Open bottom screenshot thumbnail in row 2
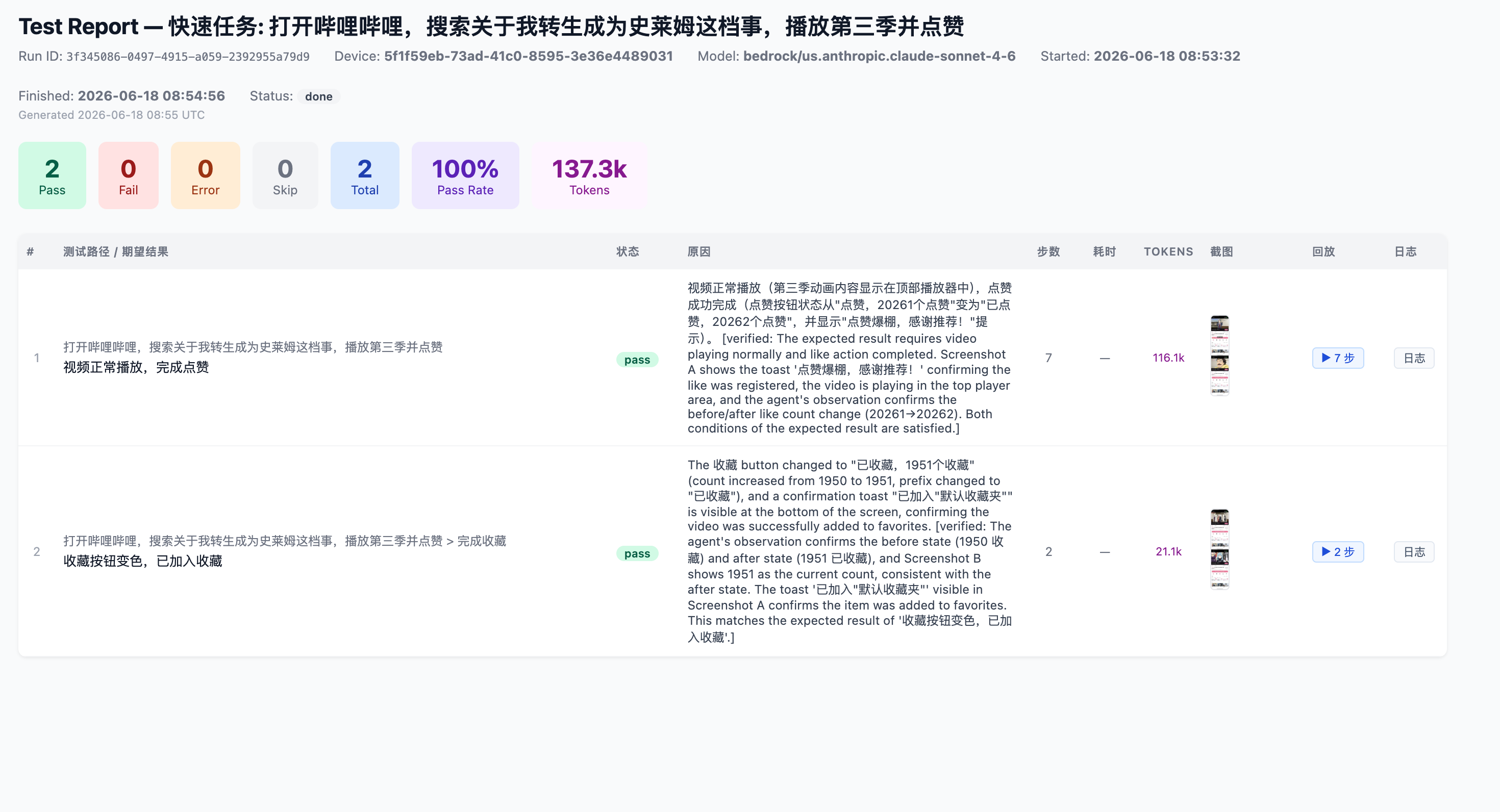The image size is (1500, 812). 1220,569
